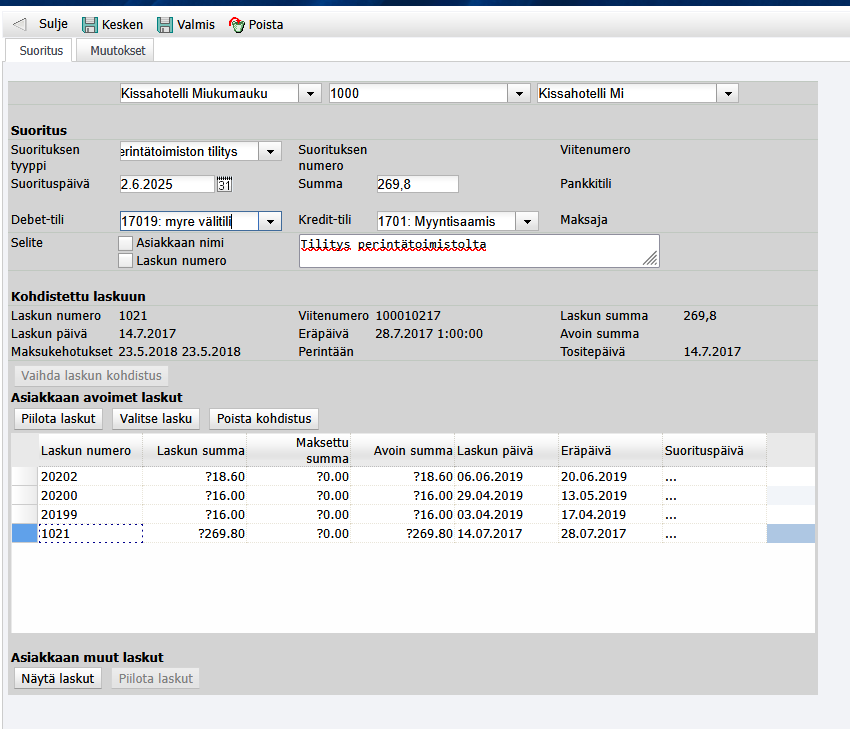Viewport: 850px width, 729px height.
Task: Click the ?269.80 Laskun summa cell
Action: click(x=195, y=533)
